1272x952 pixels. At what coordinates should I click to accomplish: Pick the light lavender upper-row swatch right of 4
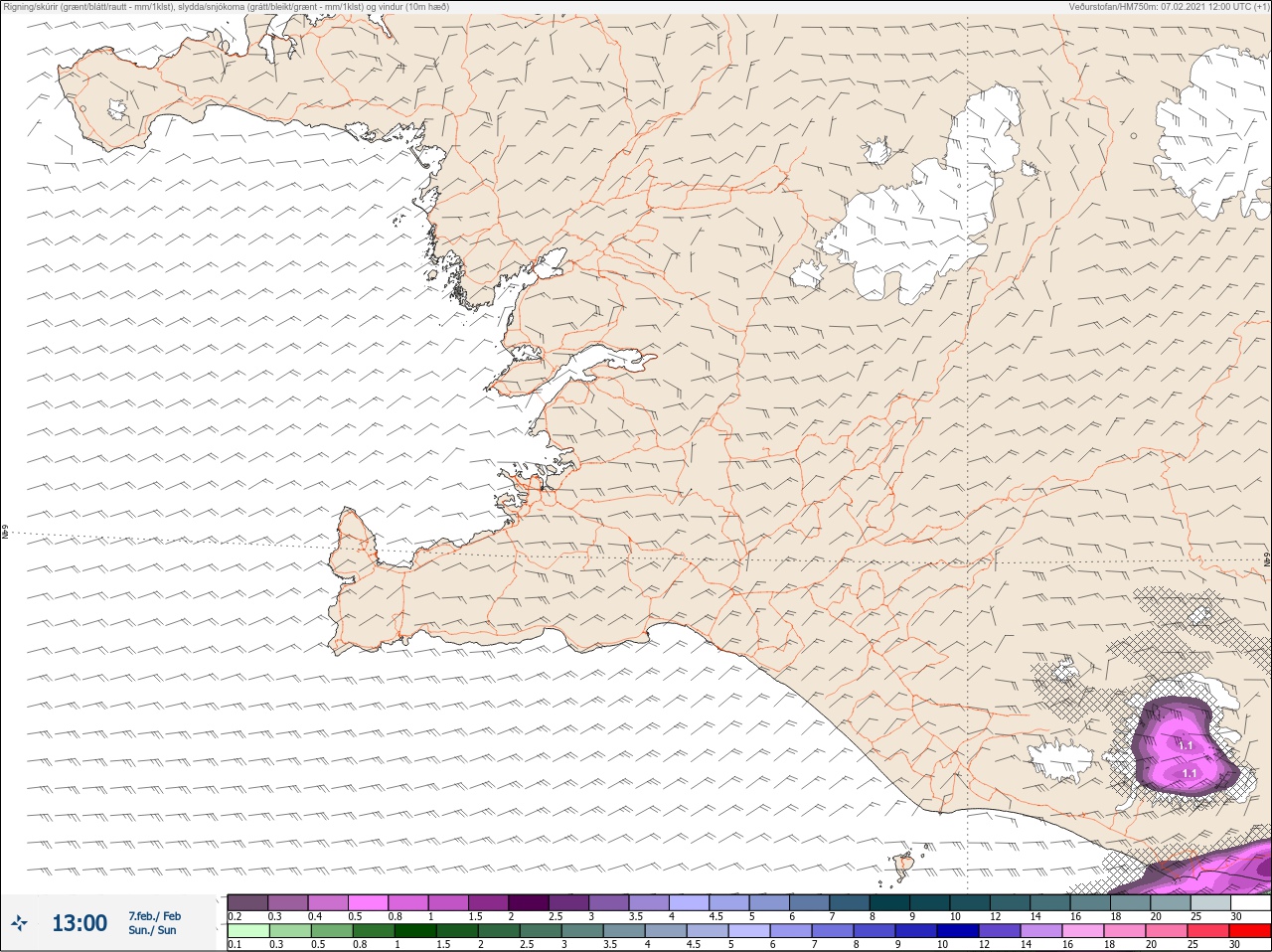point(690,902)
